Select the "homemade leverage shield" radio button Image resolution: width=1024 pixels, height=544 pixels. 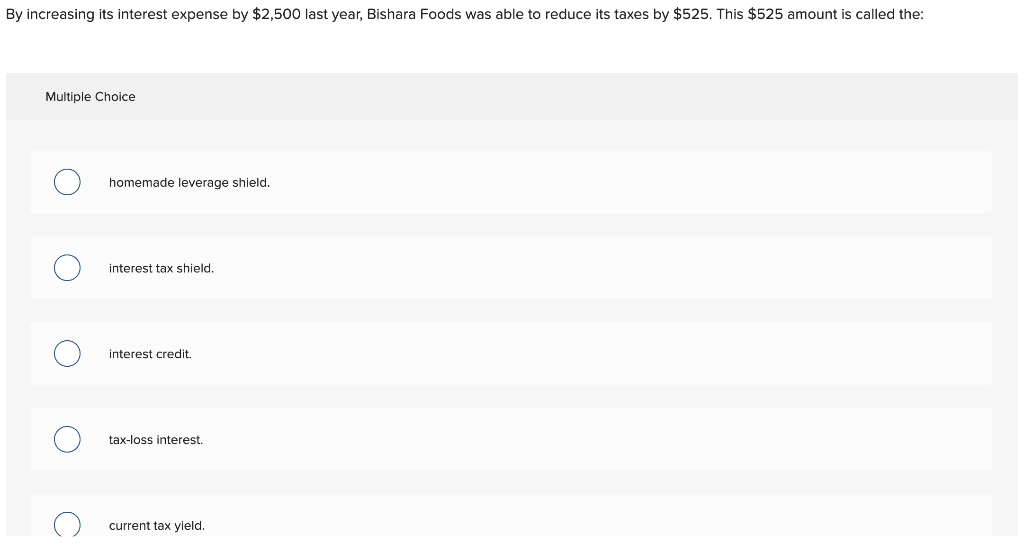tap(67, 182)
